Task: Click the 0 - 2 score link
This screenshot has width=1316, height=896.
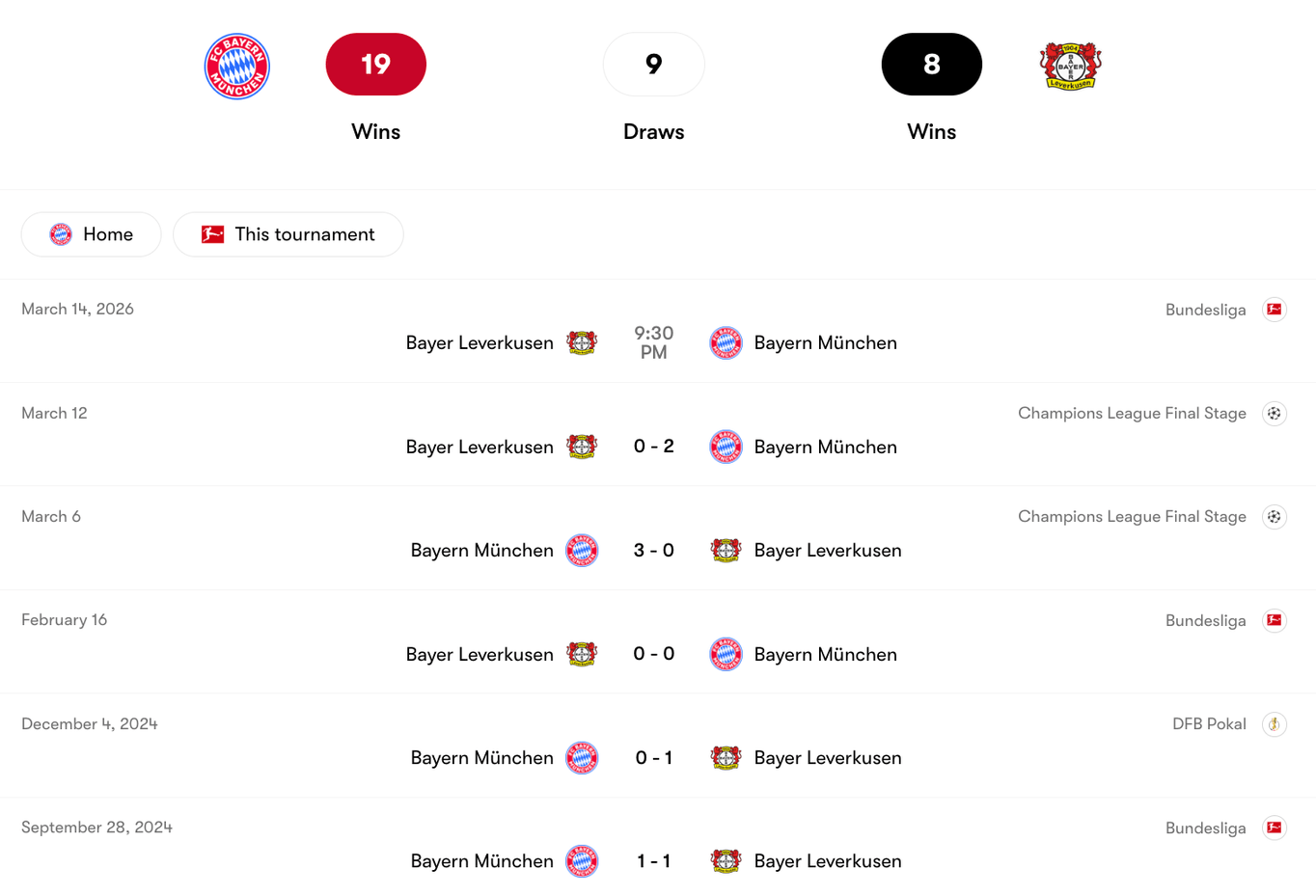Action: click(654, 446)
